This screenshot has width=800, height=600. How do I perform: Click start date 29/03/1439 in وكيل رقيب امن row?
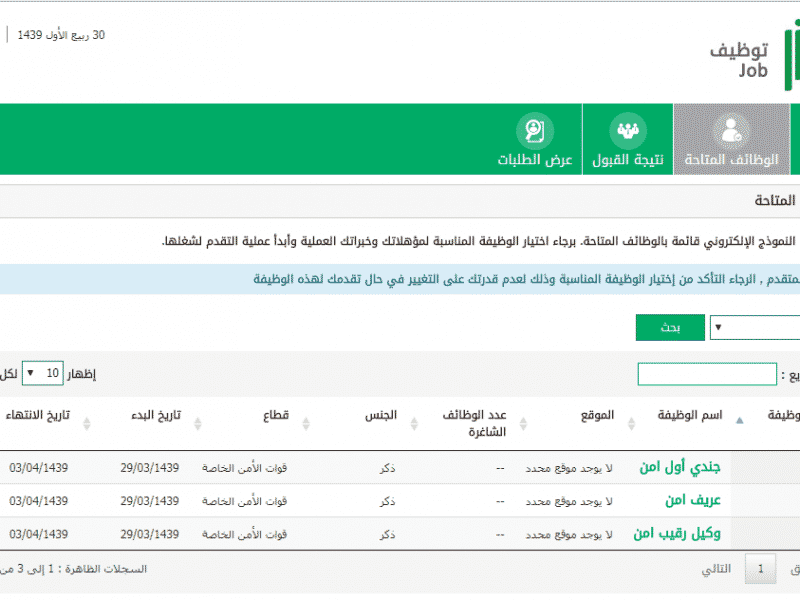tap(149, 534)
